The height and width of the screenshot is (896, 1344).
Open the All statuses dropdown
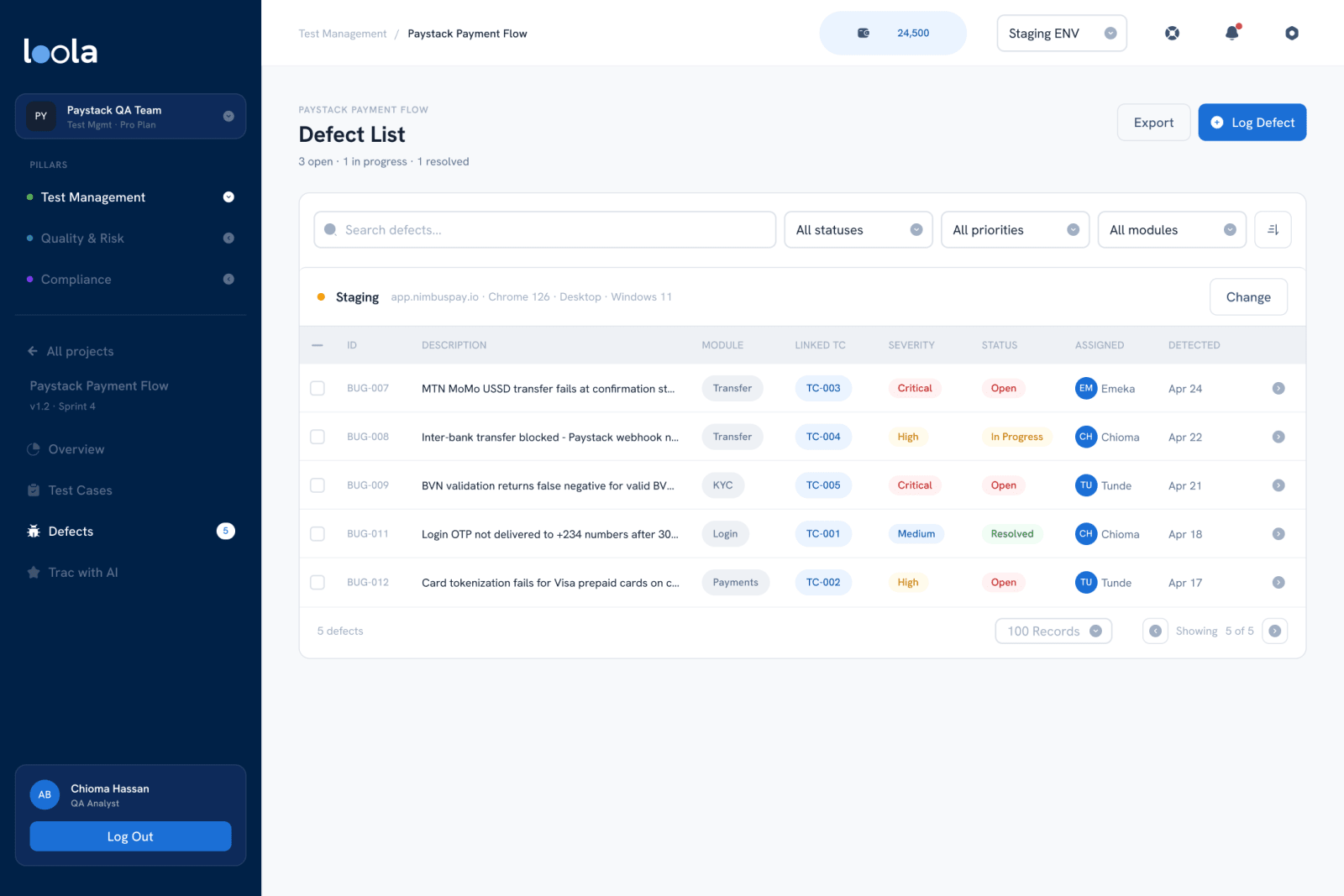tap(858, 229)
